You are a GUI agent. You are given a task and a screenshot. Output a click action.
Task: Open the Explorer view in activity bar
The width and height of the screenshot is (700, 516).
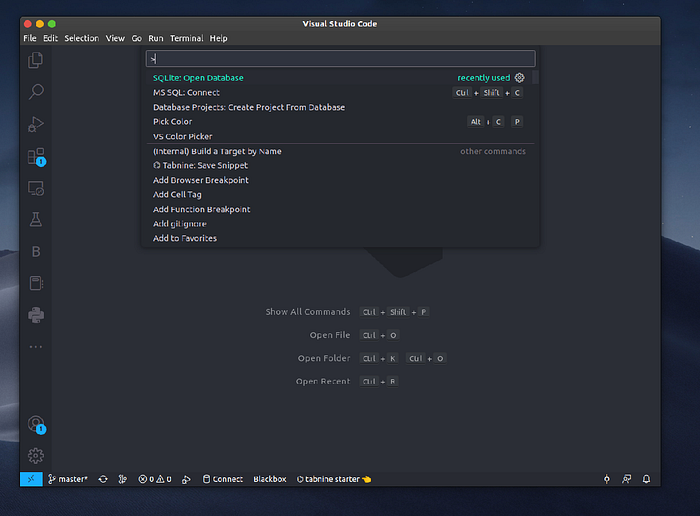(36, 60)
